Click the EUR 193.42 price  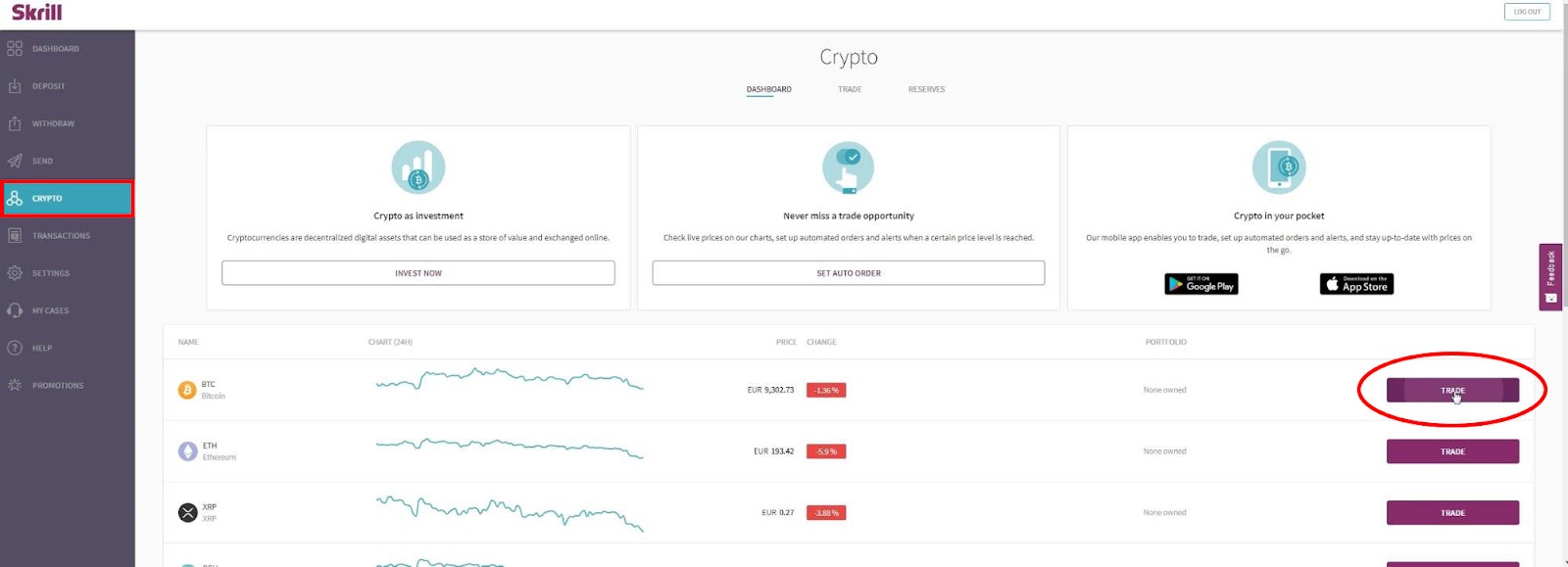773,451
